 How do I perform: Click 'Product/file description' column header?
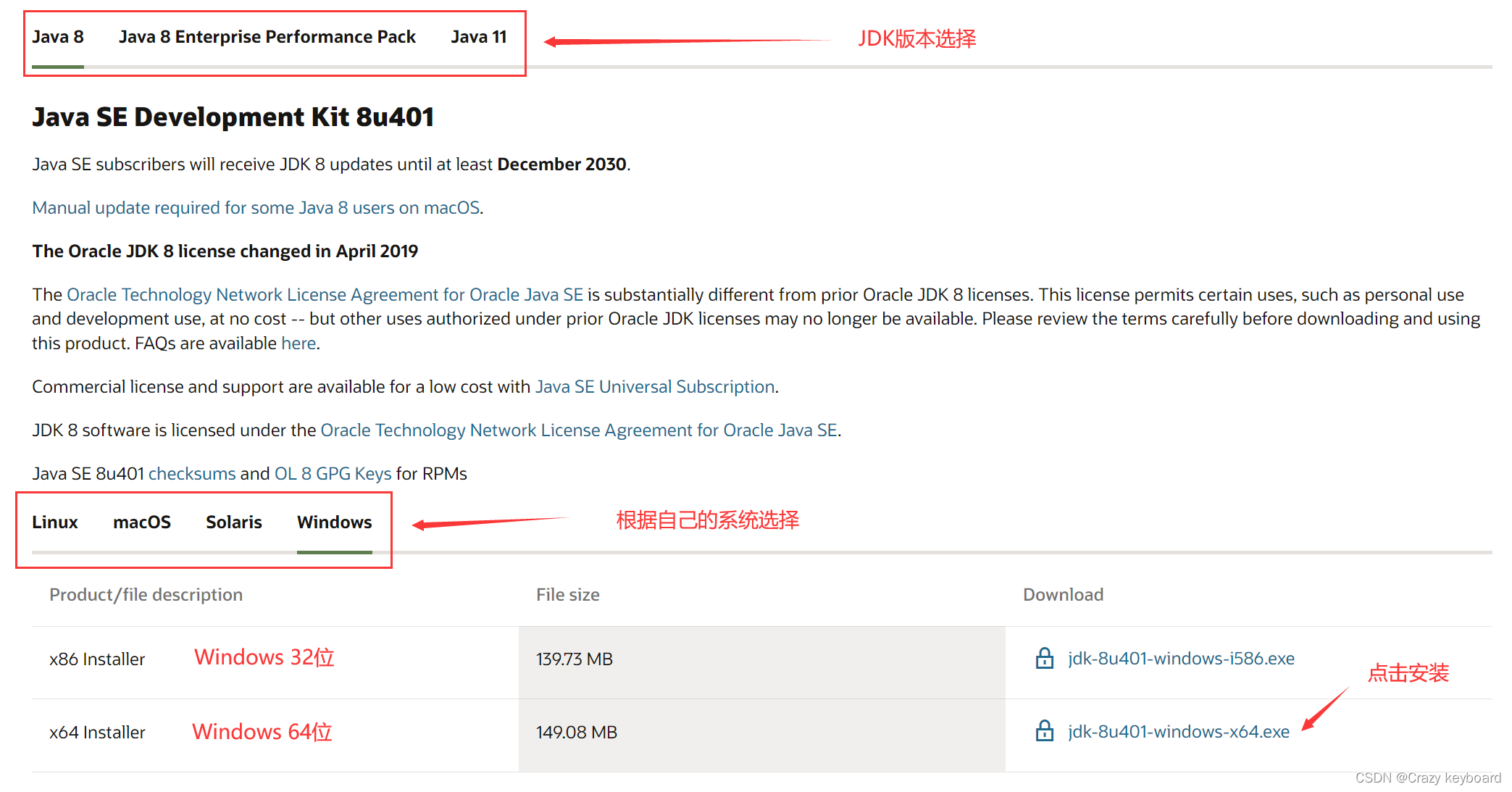click(146, 595)
